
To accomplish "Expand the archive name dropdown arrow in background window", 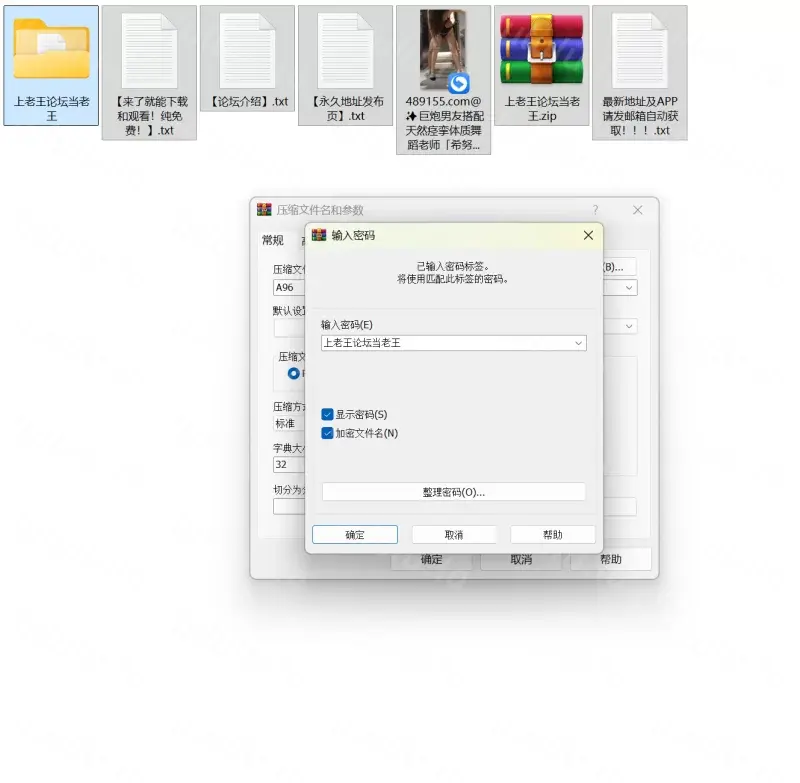I will (629, 288).
